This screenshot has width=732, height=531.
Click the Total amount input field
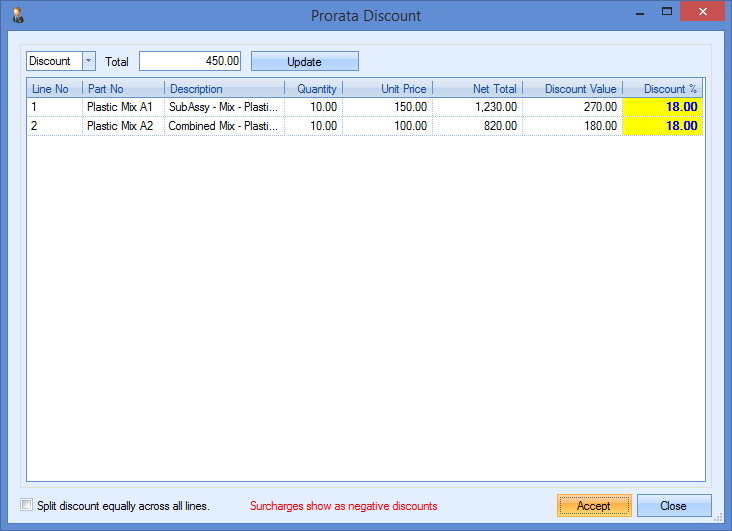point(190,61)
